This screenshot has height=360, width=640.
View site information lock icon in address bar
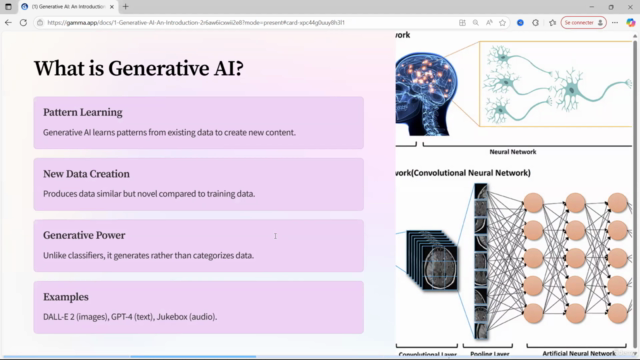(40, 22)
